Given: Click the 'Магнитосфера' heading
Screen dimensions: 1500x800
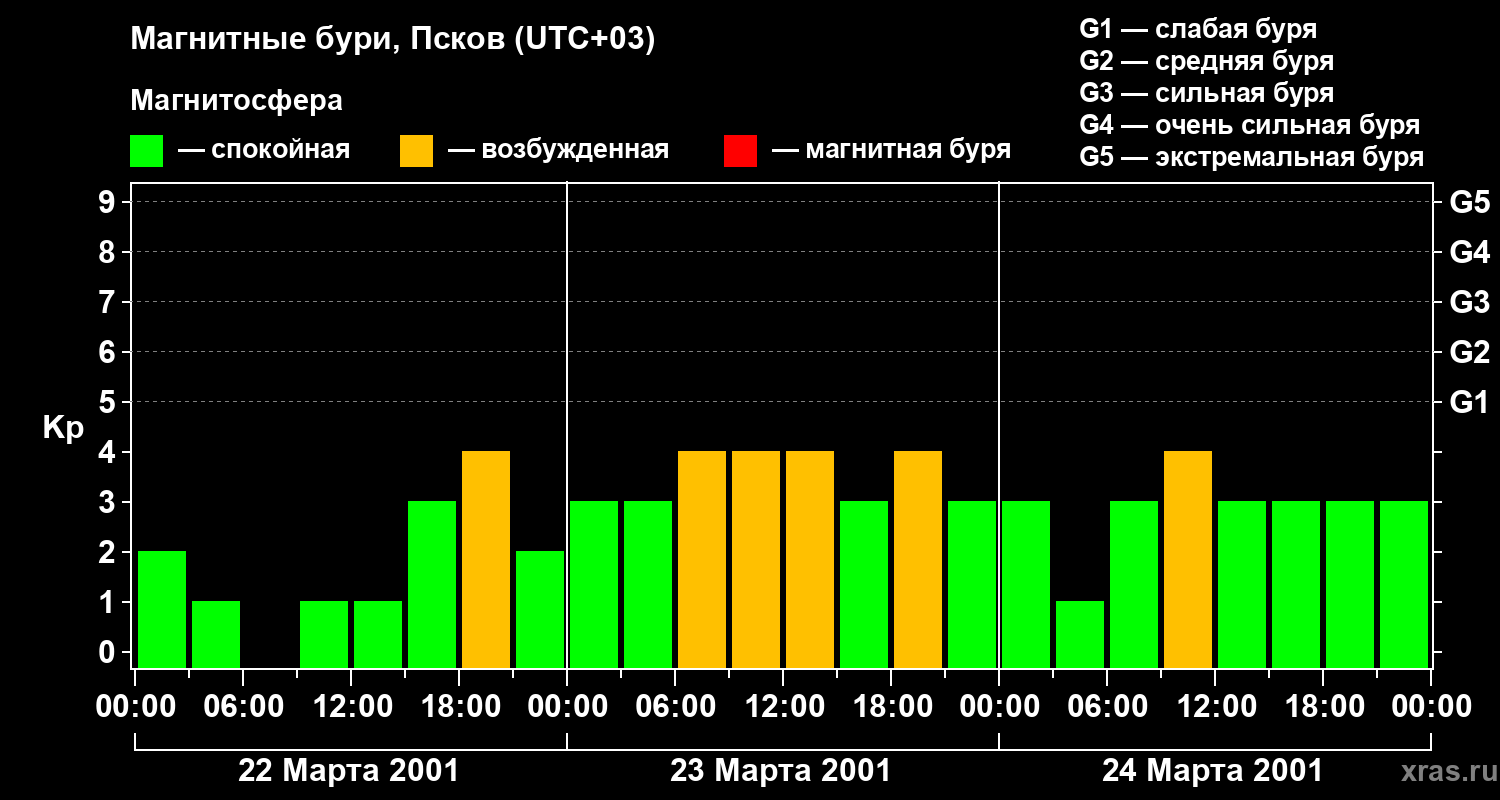Looking at the screenshot, I should coord(236,100).
